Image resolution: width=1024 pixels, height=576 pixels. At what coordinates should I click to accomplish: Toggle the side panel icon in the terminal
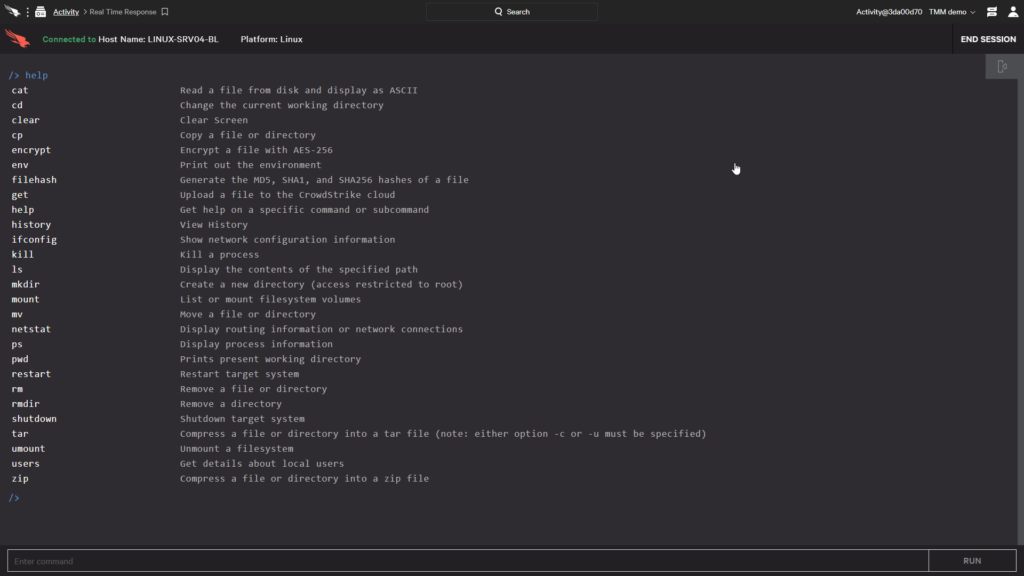pyautogui.click(x=1002, y=67)
